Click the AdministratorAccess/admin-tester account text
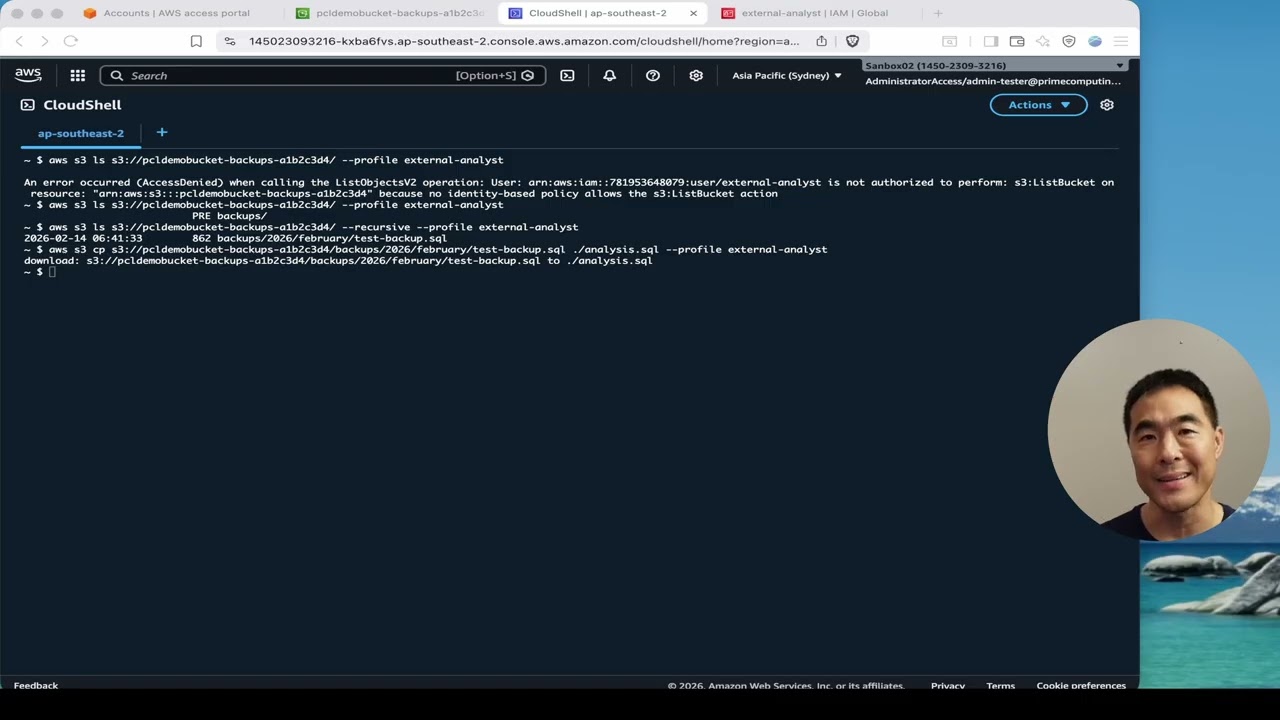 tap(993, 81)
